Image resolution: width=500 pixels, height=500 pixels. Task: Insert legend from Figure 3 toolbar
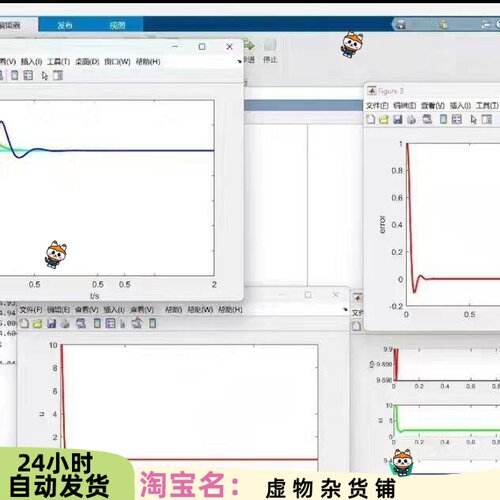coord(457,119)
